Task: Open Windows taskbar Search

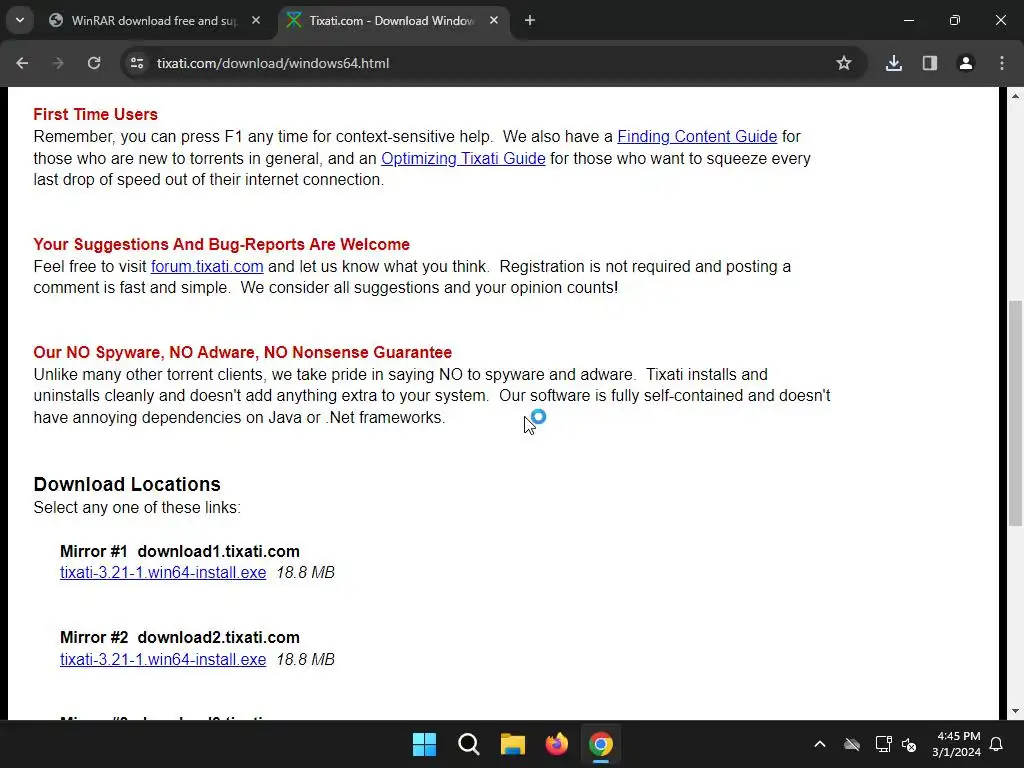Action: [468, 744]
